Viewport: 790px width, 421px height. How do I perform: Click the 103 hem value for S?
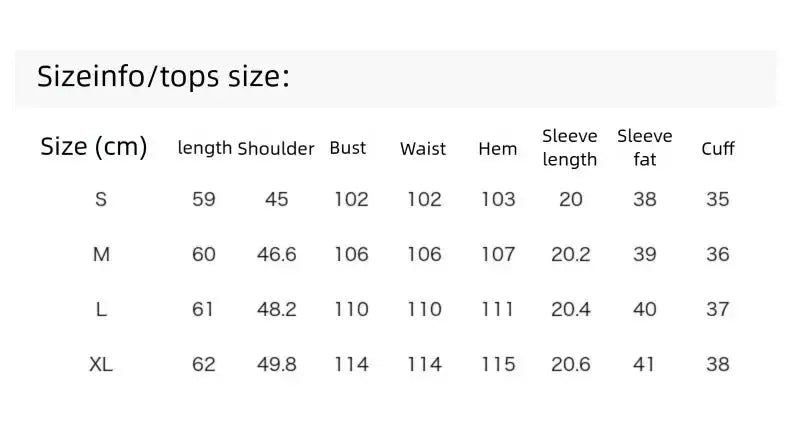498,199
